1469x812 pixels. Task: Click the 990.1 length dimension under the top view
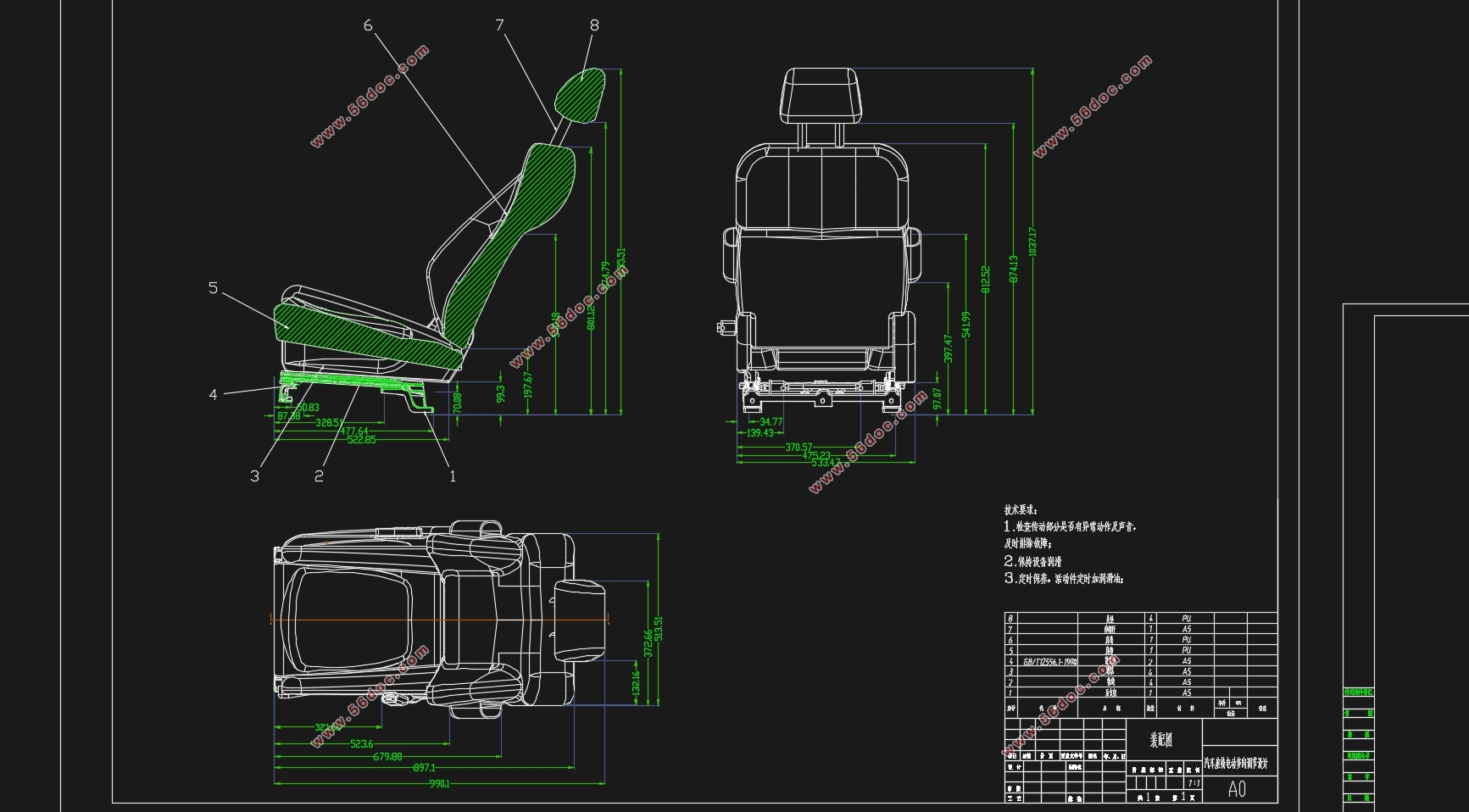pyautogui.click(x=439, y=784)
